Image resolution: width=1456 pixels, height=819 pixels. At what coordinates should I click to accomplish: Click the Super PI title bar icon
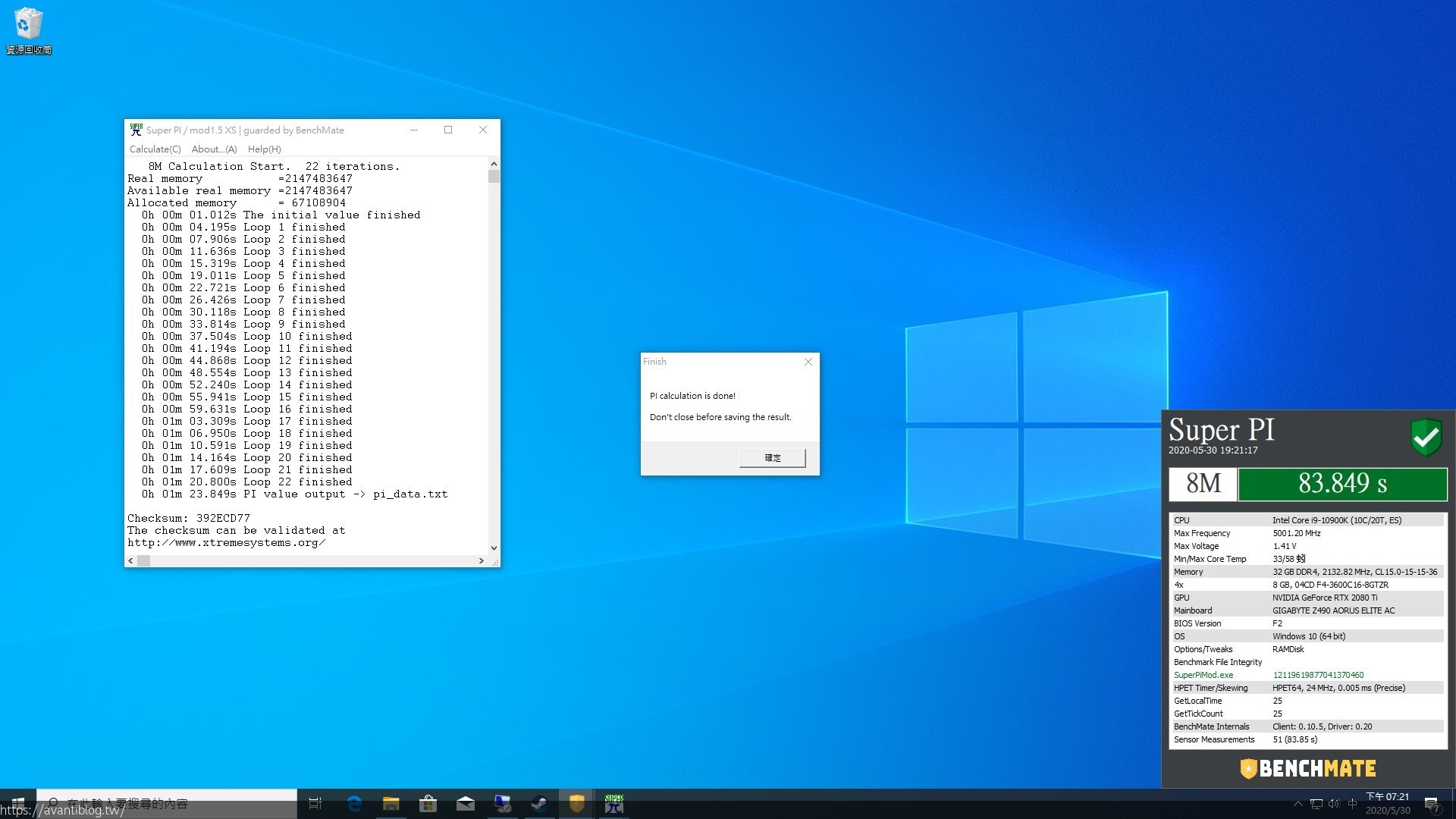pos(136,130)
